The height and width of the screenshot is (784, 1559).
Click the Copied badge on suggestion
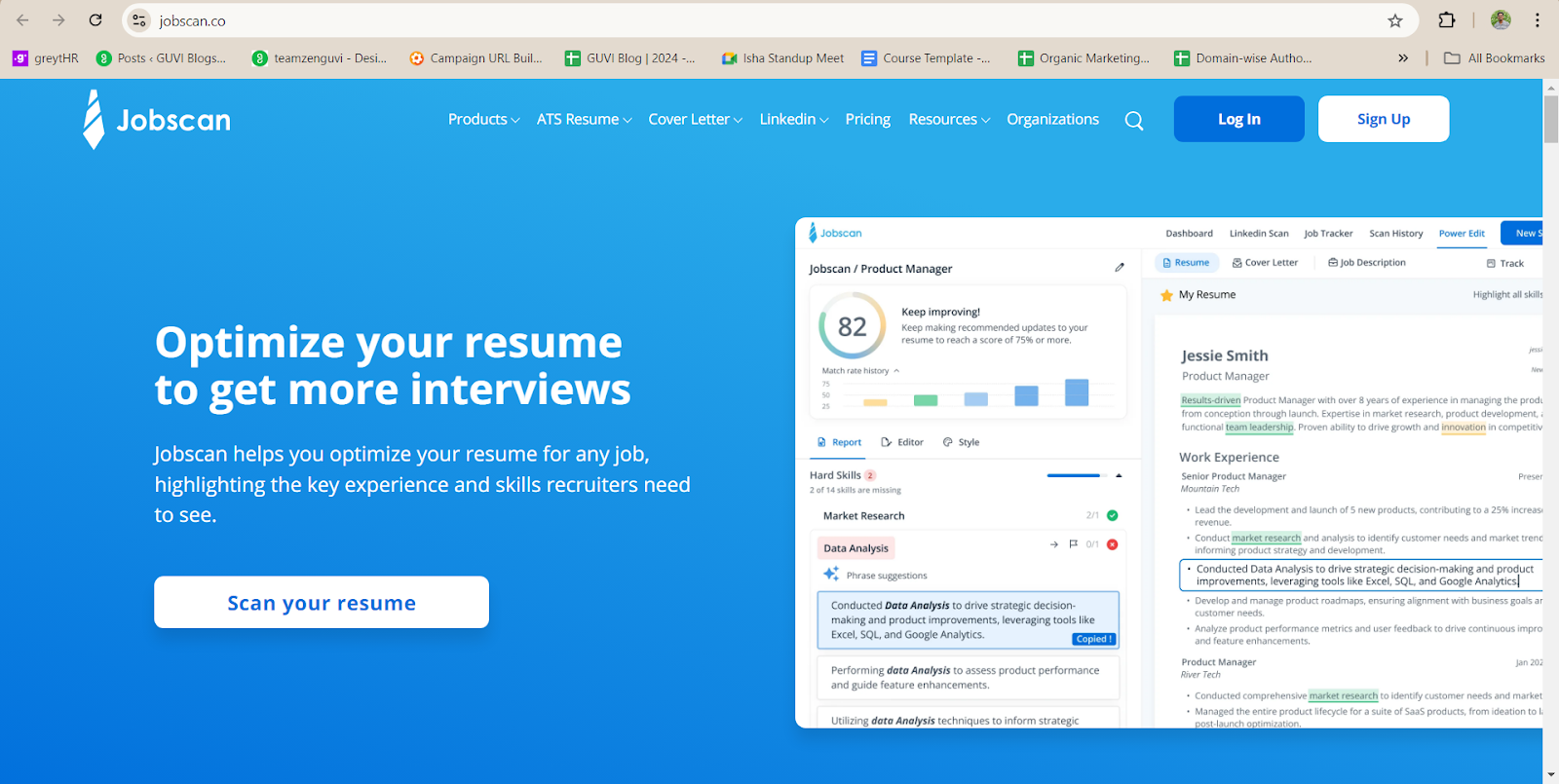pos(1094,639)
